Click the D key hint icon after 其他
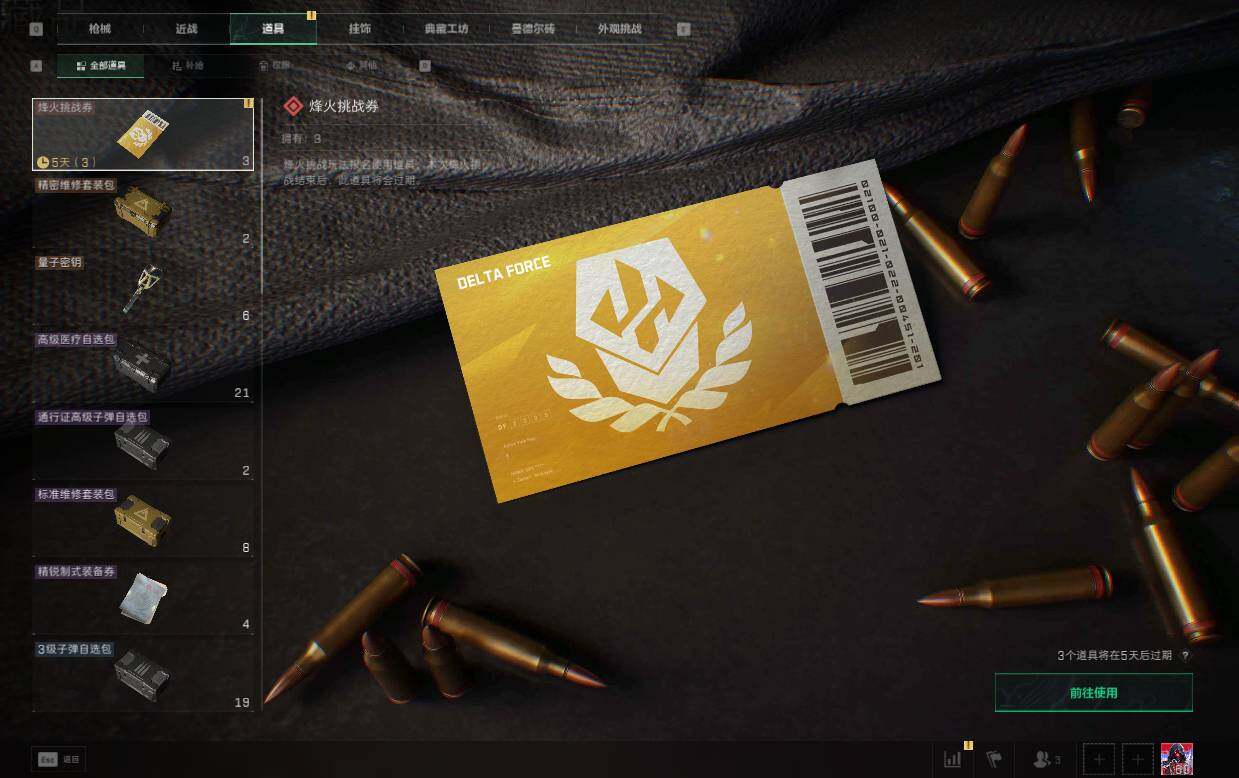Viewport: 1239px width, 778px height. pyautogui.click(x=425, y=66)
